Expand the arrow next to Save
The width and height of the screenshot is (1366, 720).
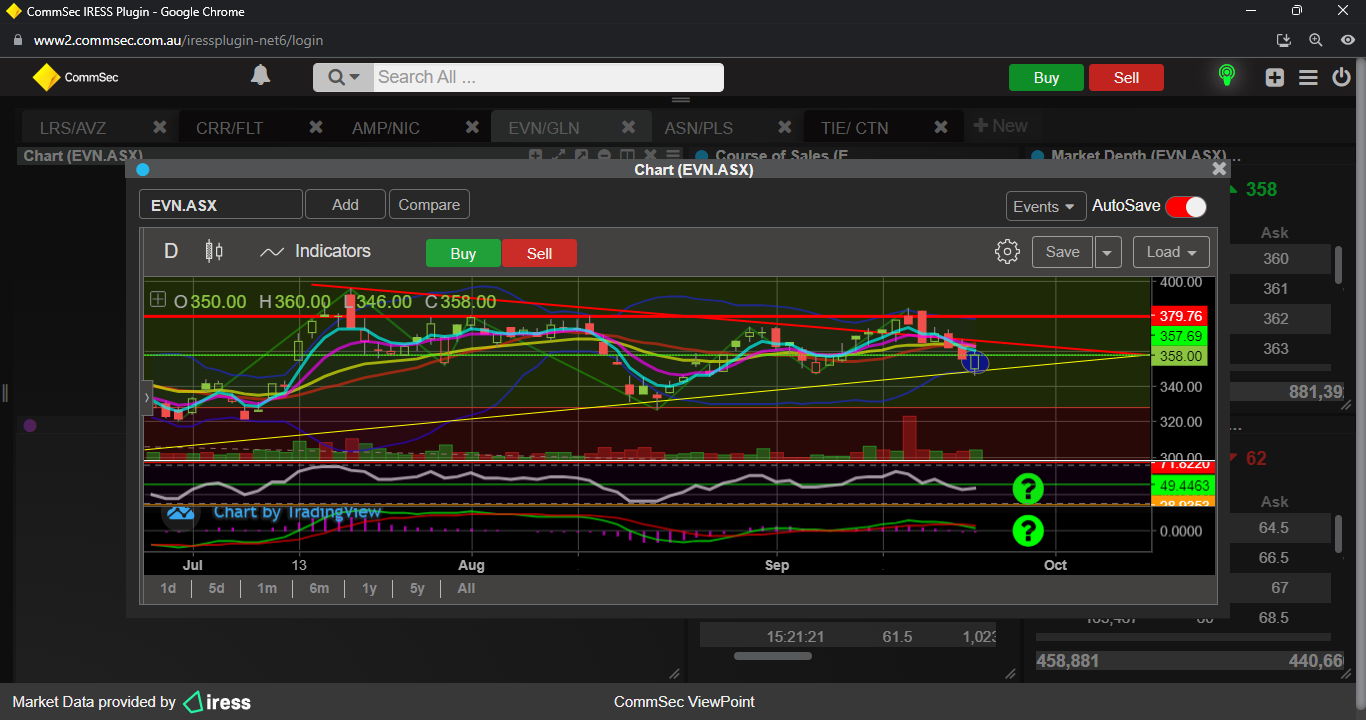1107,252
